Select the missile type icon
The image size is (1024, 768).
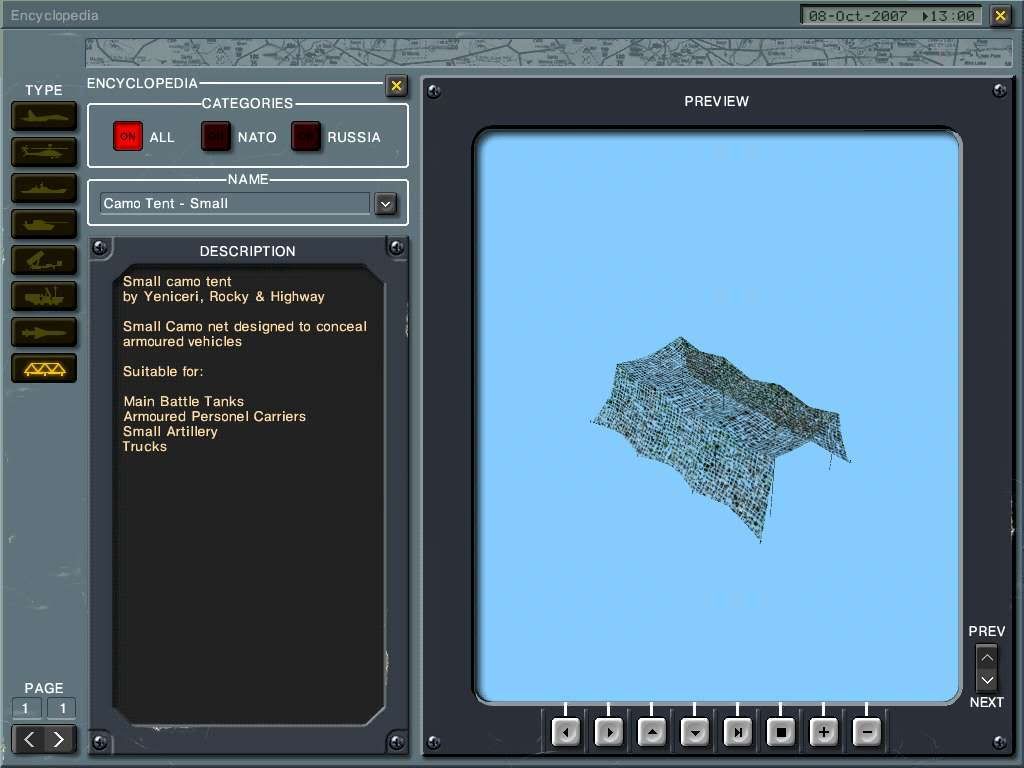pos(43,332)
